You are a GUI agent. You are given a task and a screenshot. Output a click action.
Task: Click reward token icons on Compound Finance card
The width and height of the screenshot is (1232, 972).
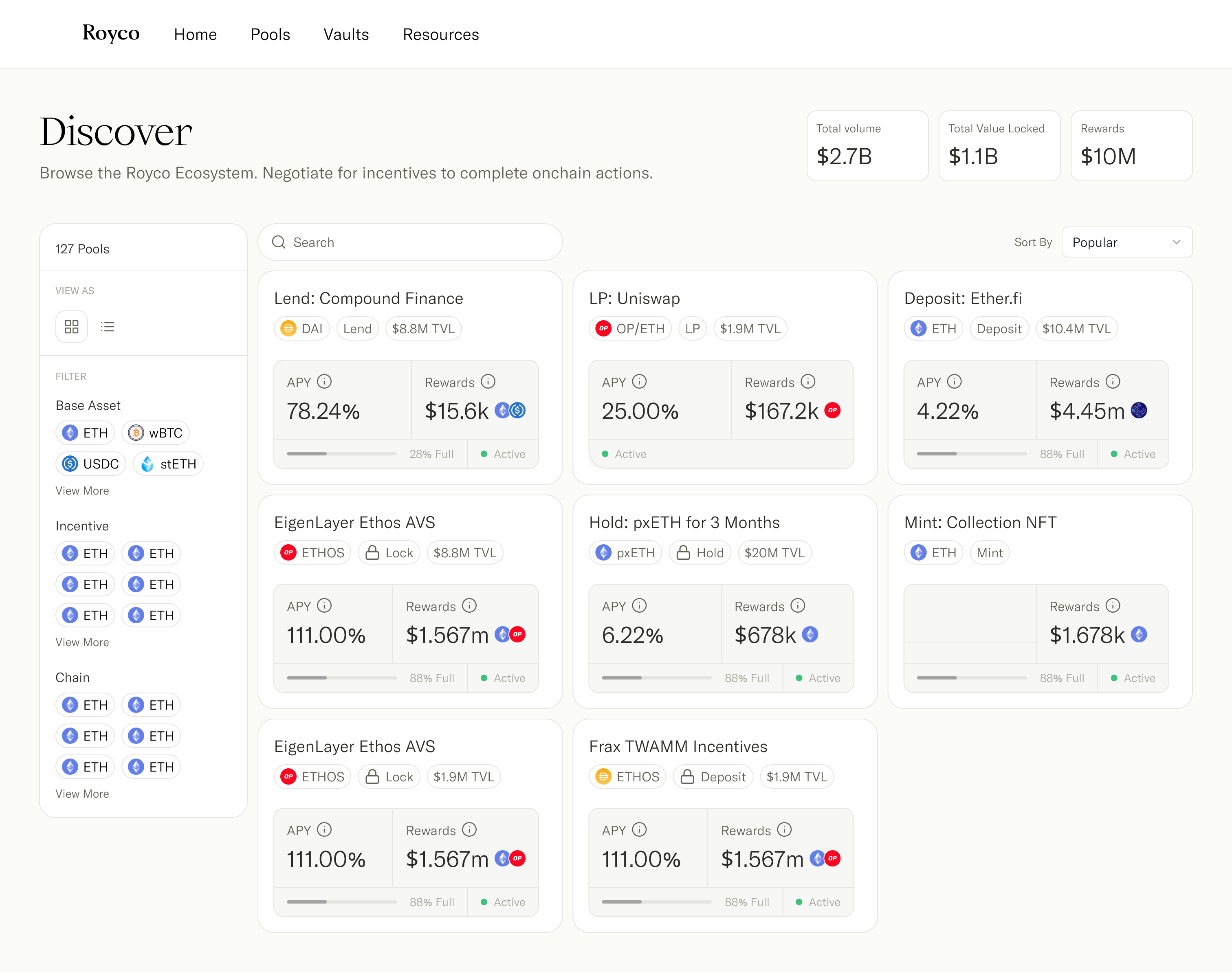pos(510,410)
